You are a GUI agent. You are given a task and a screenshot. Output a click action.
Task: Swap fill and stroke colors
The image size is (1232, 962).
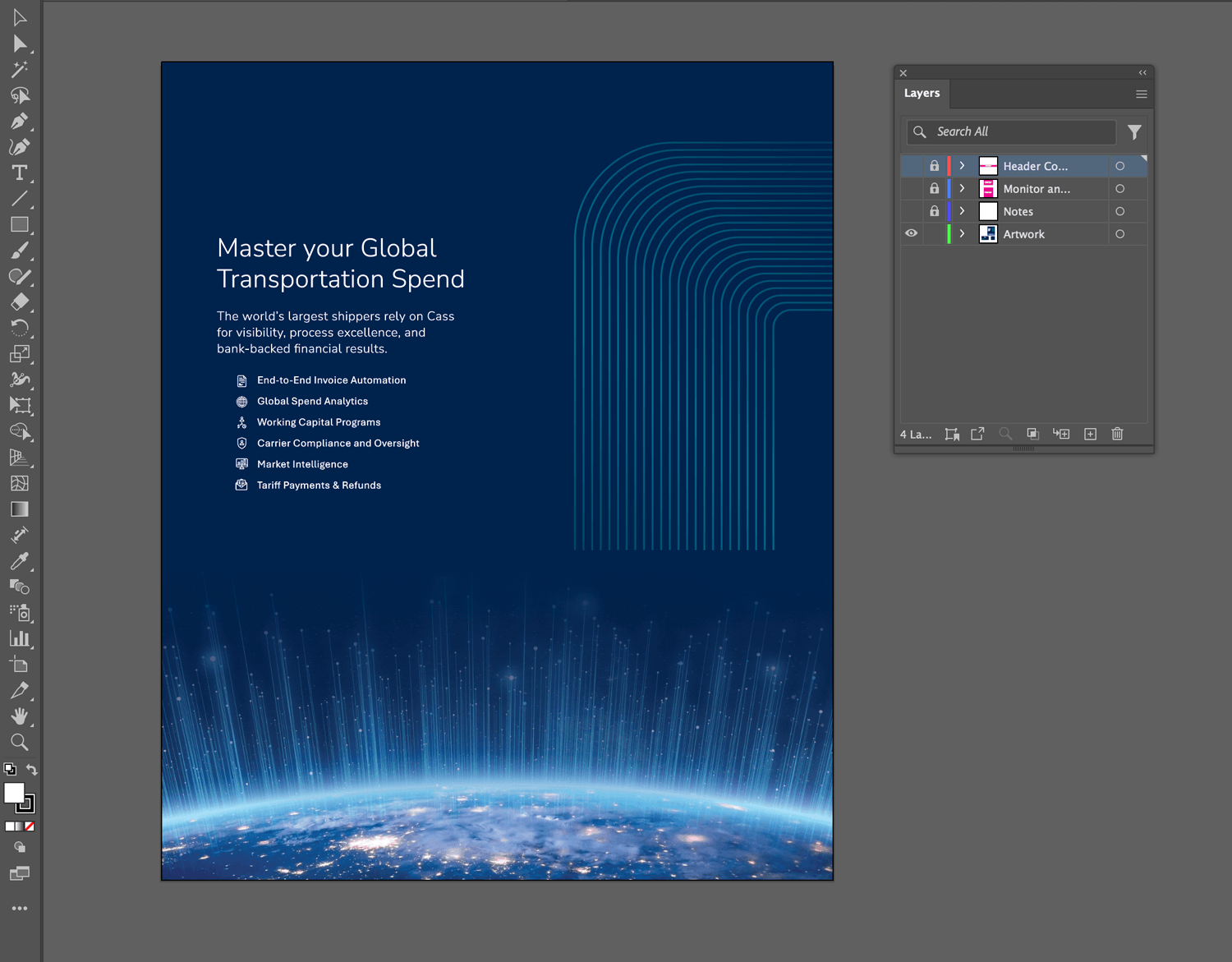(x=32, y=770)
